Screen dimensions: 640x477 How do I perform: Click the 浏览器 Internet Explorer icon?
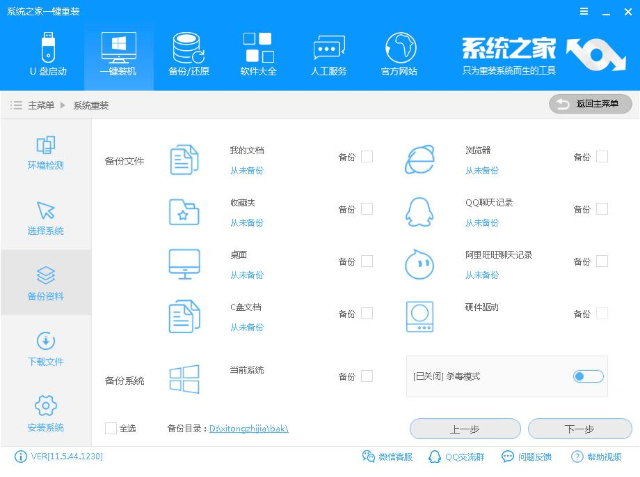click(x=420, y=160)
